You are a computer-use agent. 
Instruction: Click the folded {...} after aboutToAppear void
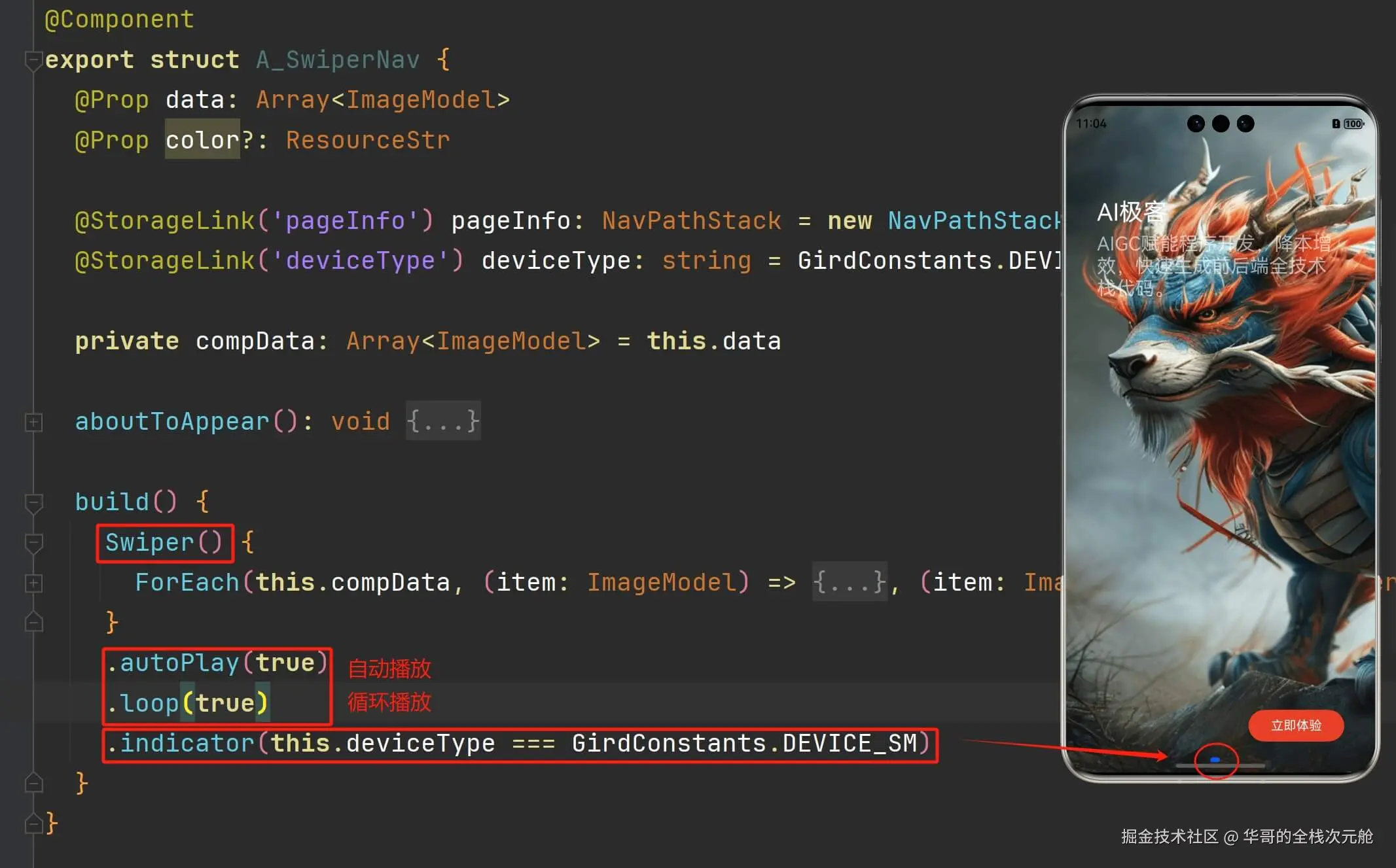443,421
